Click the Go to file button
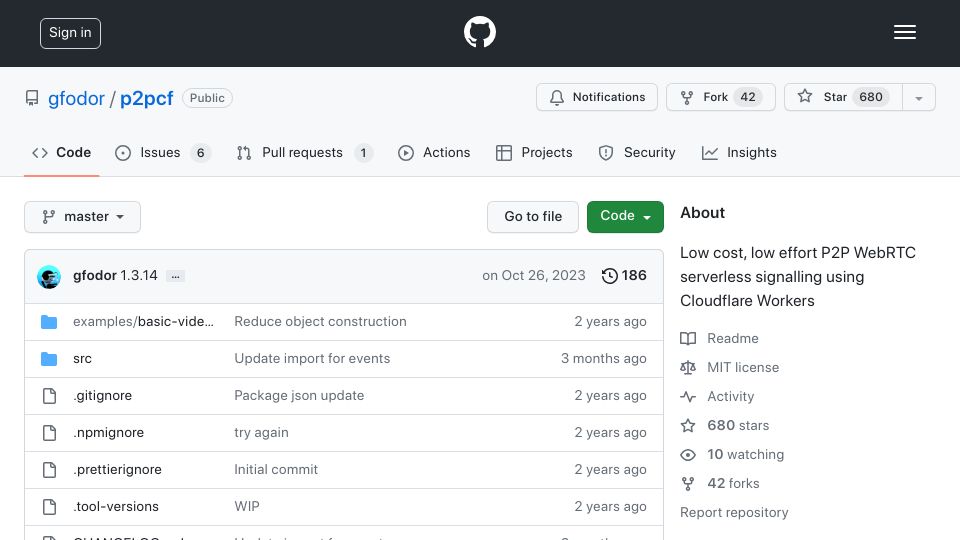 (x=533, y=217)
